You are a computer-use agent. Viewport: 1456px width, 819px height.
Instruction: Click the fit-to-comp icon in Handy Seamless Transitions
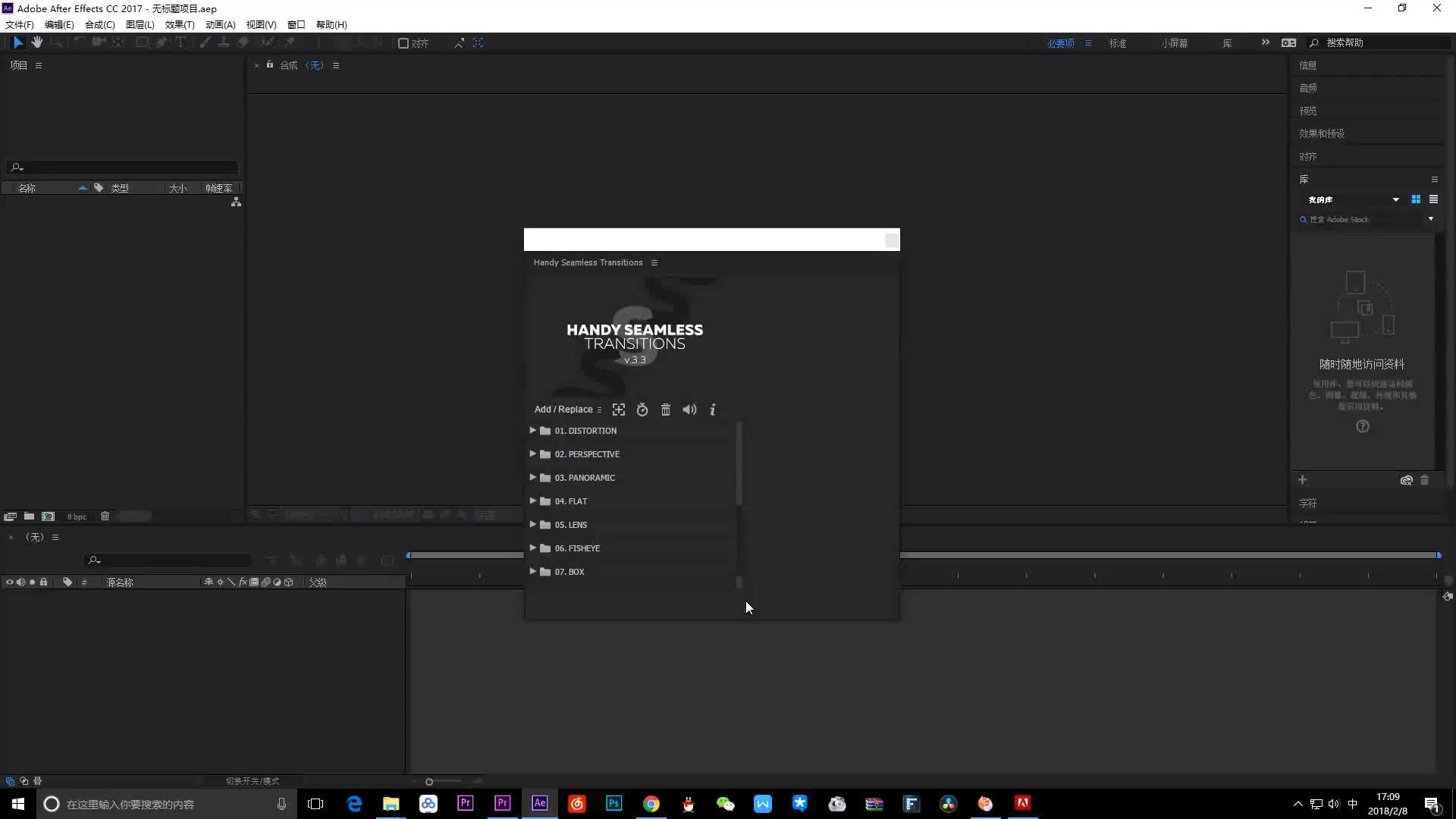tap(619, 409)
